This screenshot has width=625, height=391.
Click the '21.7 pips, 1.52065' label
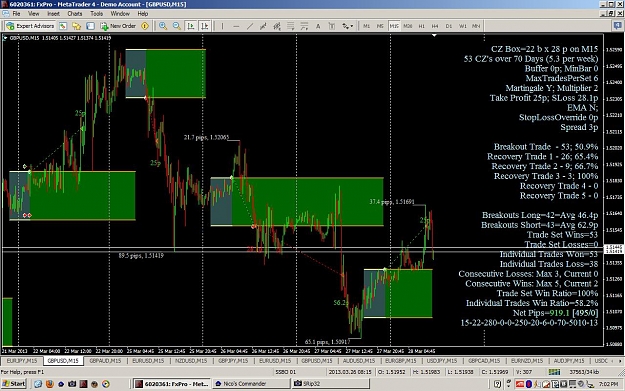coord(206,138)
